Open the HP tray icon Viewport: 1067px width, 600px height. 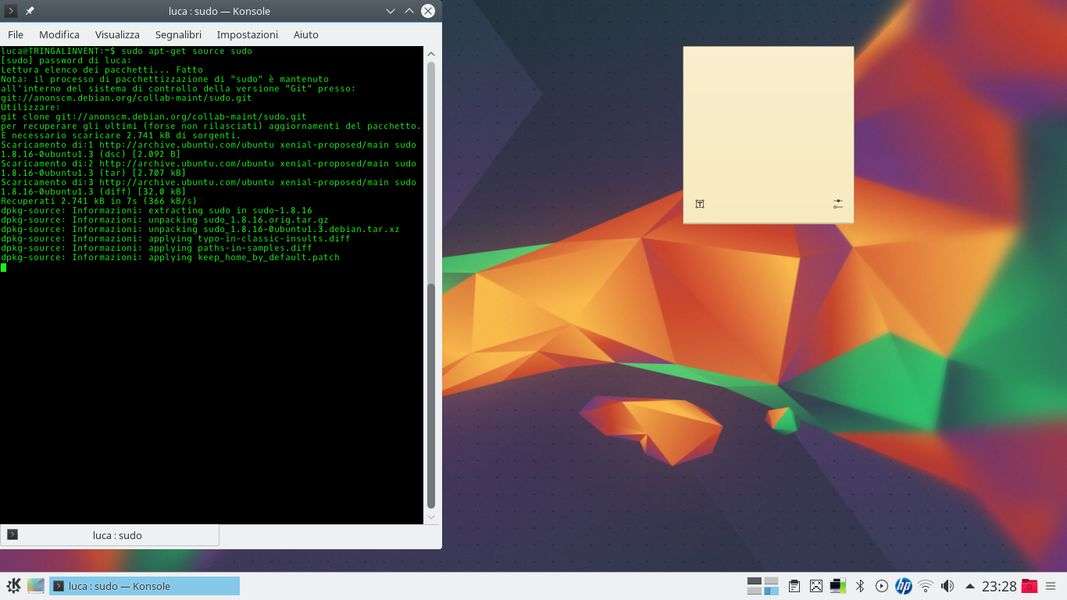(x=903, y=586)
